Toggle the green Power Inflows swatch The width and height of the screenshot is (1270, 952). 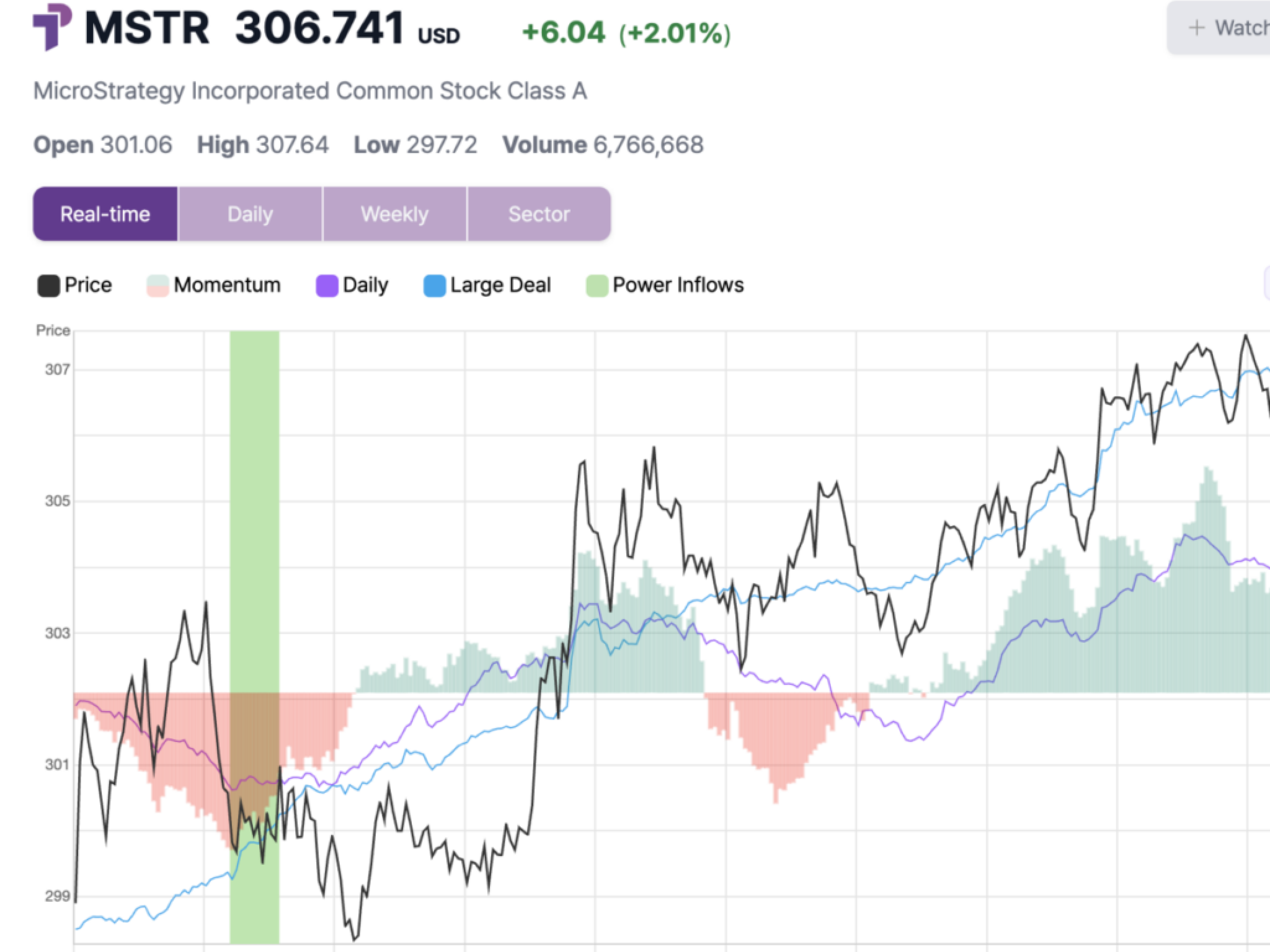[597, 286]
